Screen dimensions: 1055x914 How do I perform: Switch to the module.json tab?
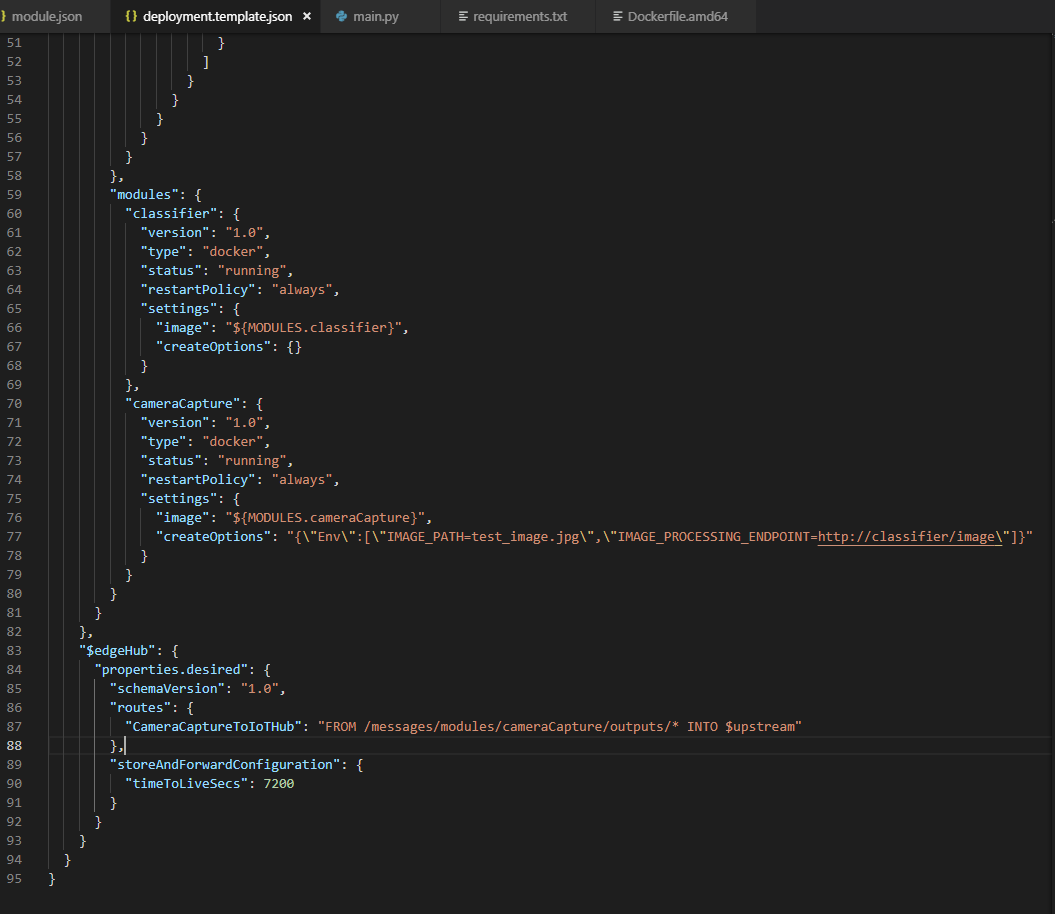tap(46, 17)
